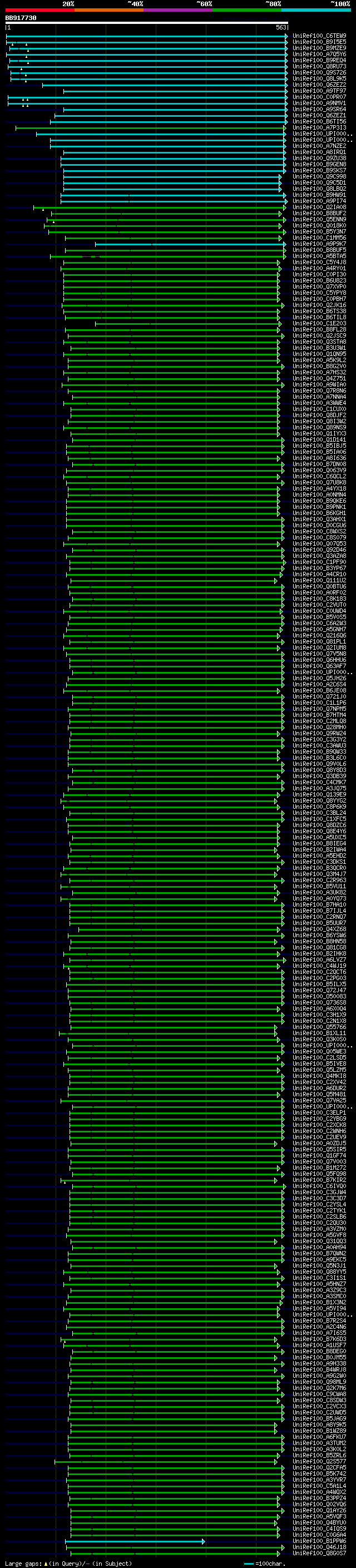Select hit label UniRef100_A9TF97
This screenshot has height=1568, width=356.
click(319, 91)
